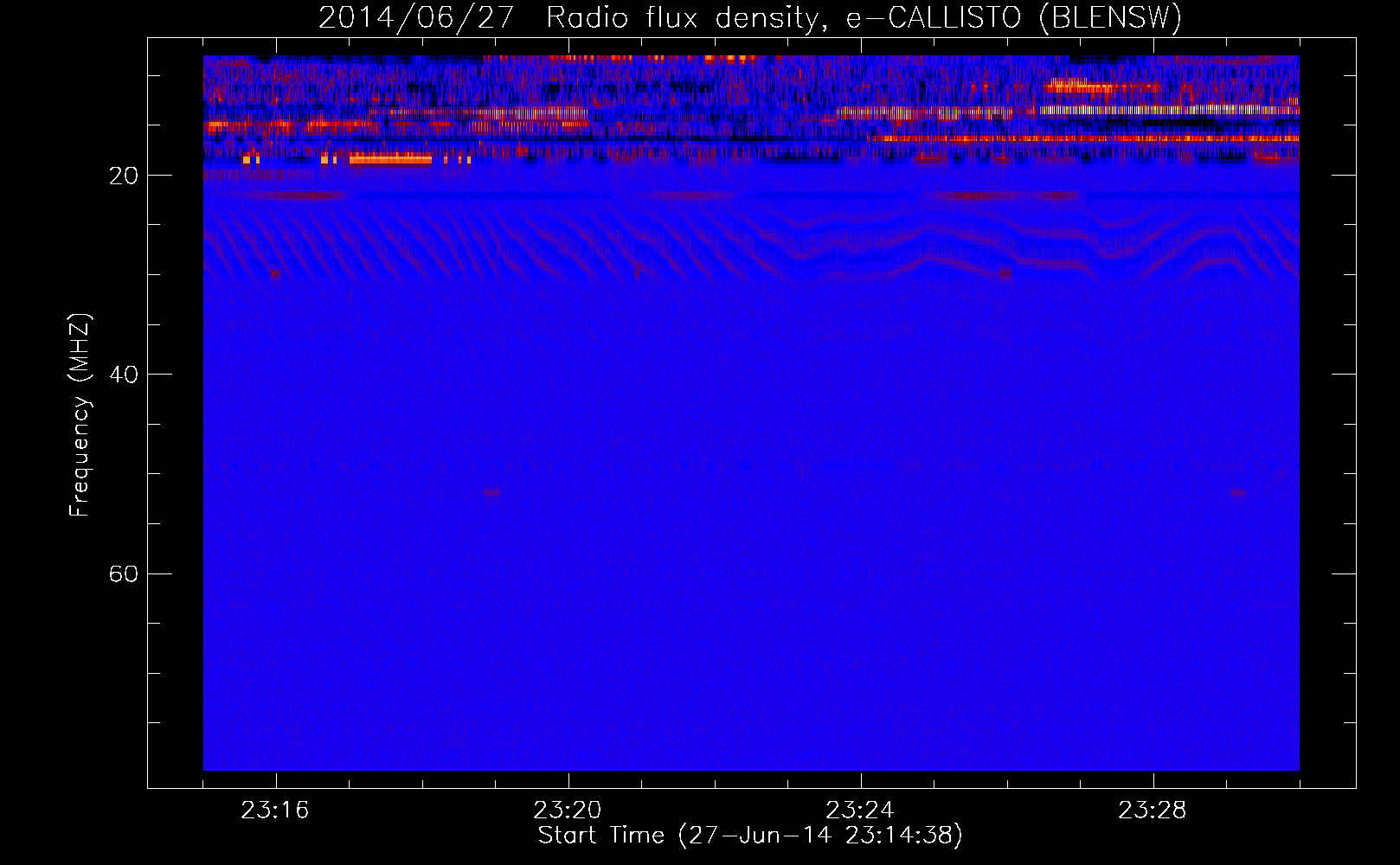Click the 23:28 time tick label
The height and width of the screenshot is (865, 1400).
tap(1153, 811)
